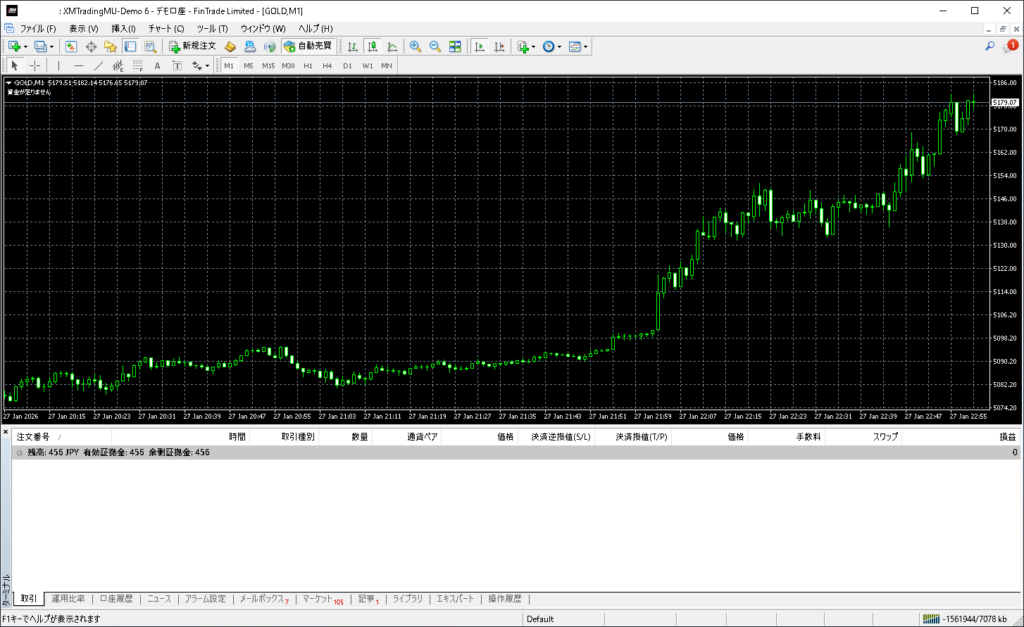Screen dimensions: 1024x627
Task: Zoom in on the chart
Action: tap(415, 46)
